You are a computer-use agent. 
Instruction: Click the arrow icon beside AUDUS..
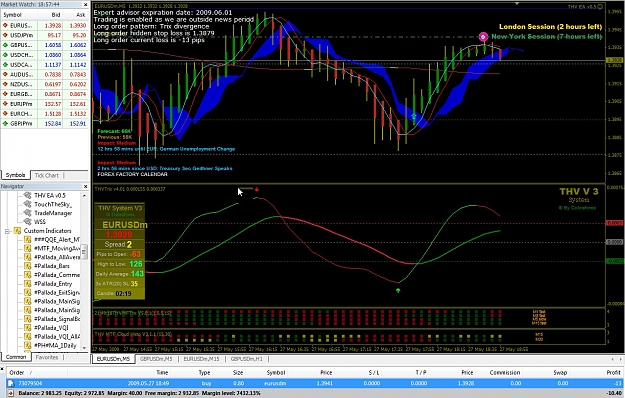pos(5,75)
